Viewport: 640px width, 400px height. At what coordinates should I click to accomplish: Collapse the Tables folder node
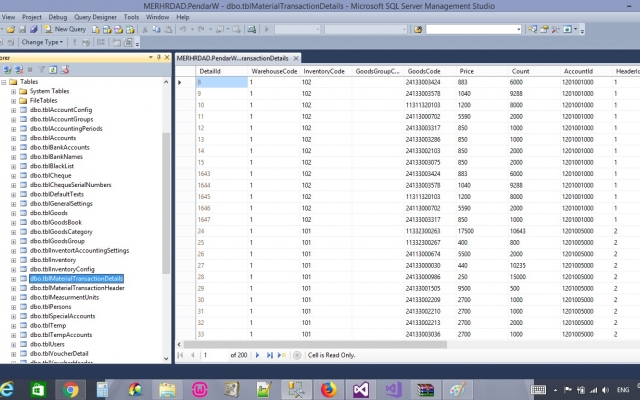(x=4, y=82)
